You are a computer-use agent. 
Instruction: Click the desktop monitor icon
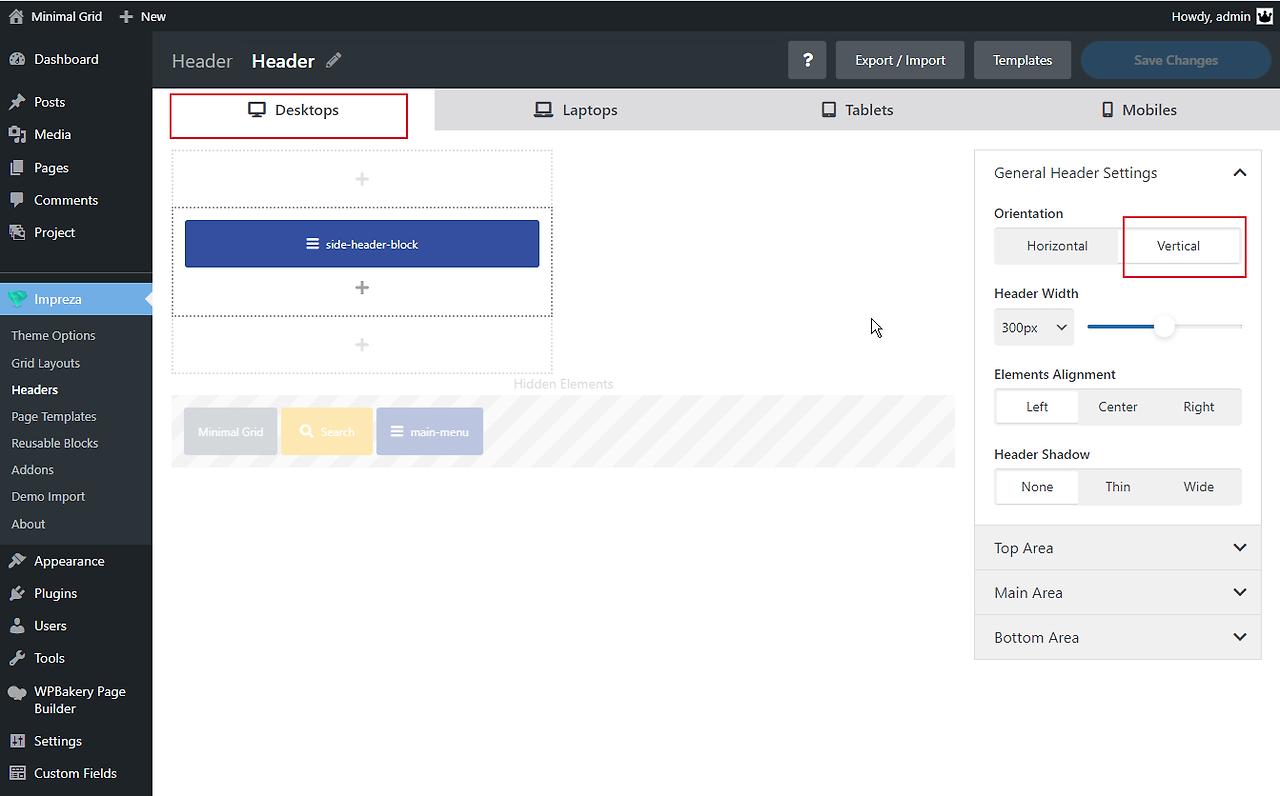click(257, 110)
